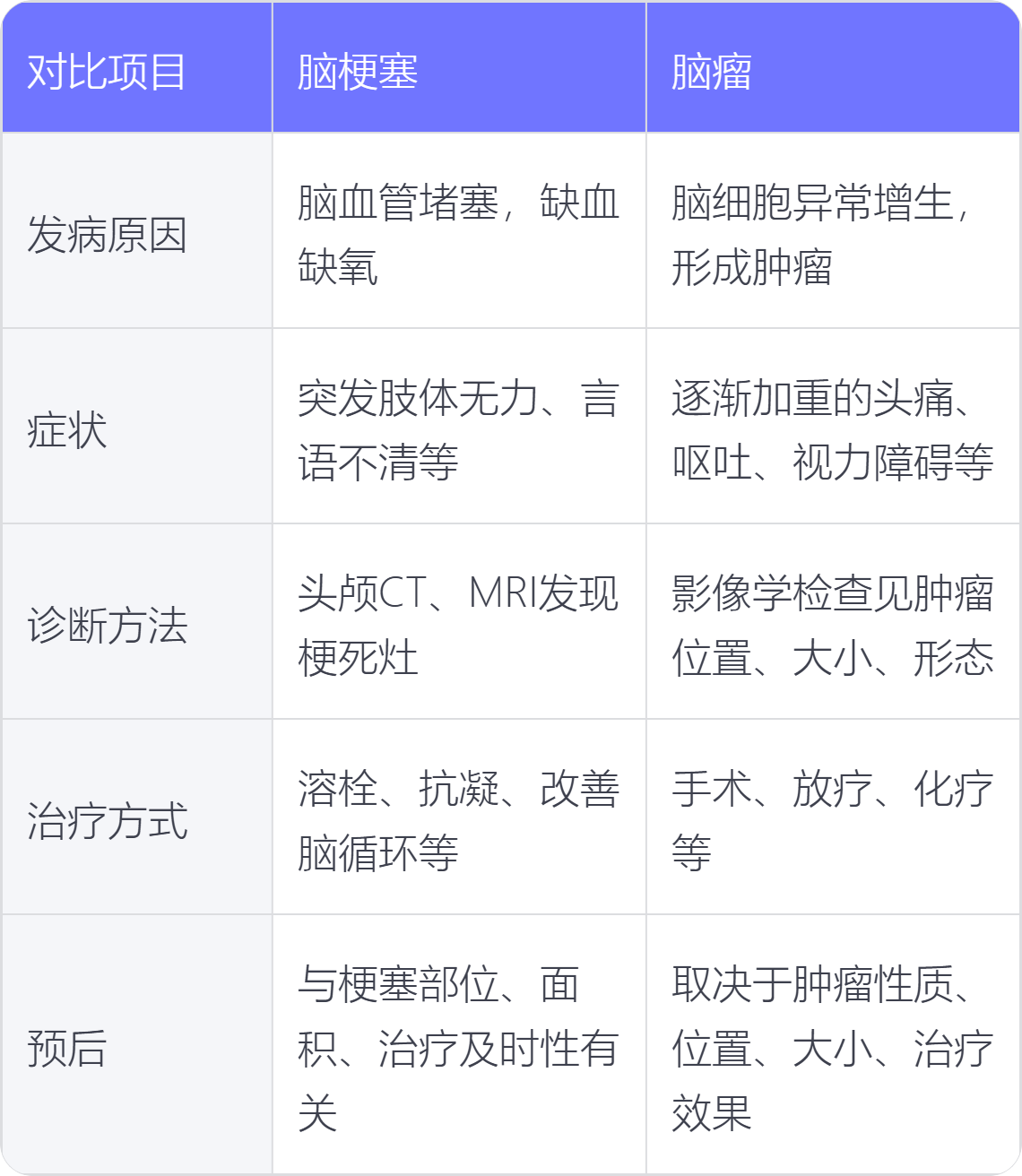Select the 手术、放疗、化疗等 cell
This screenshot has height=1176, width=1022.
tap(832, 821)
